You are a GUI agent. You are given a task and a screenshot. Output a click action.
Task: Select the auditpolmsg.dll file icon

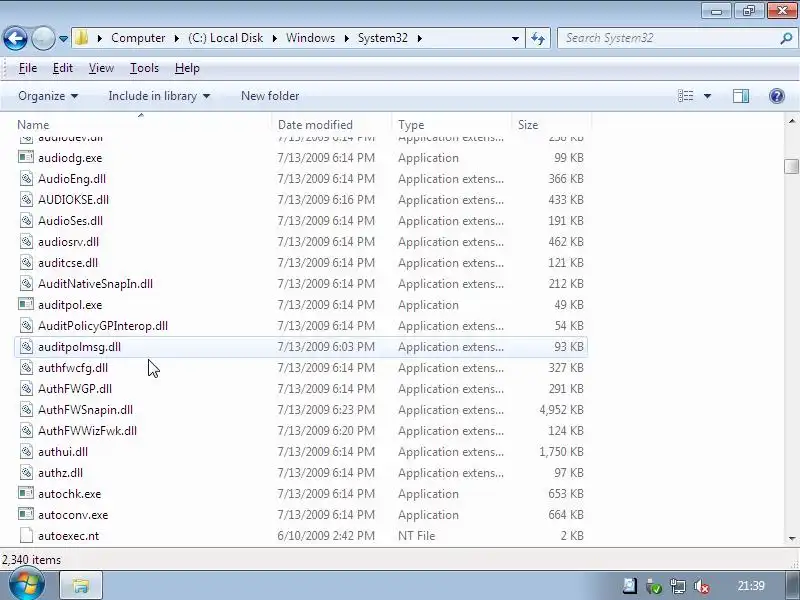[x=26, y=346]
